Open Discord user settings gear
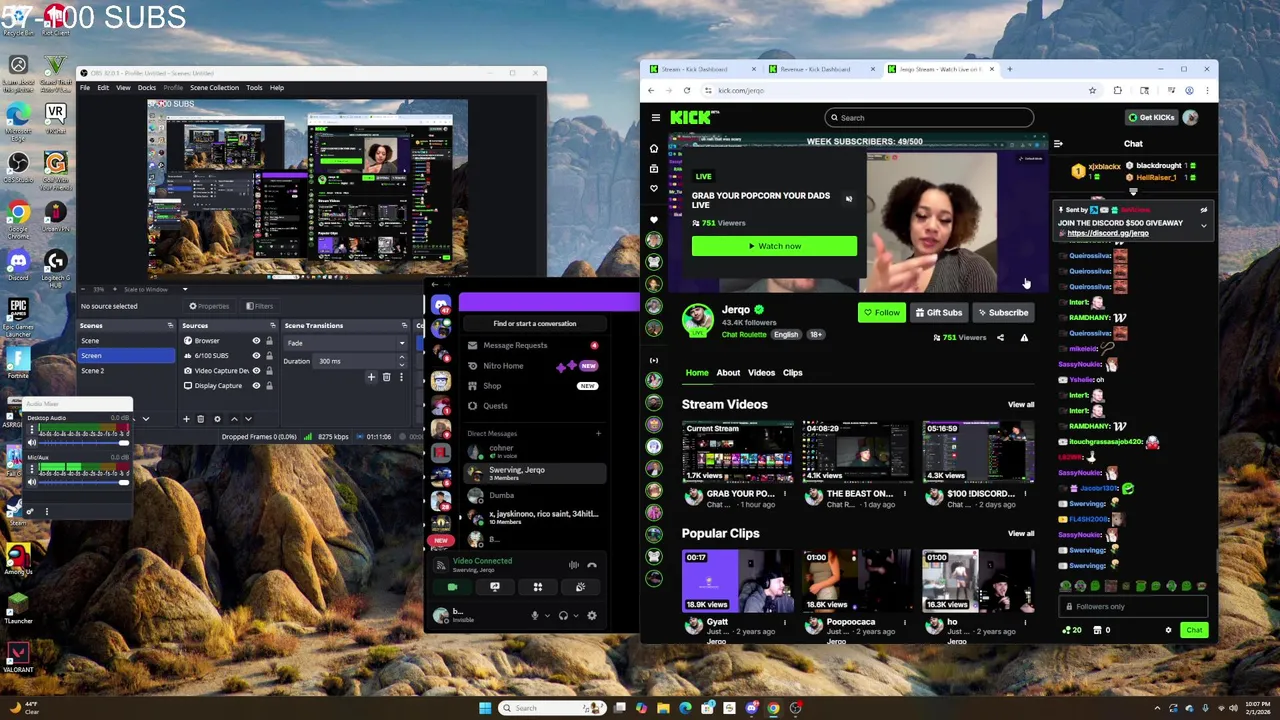Screen dimensions: 1280x720 pos(592,616)
